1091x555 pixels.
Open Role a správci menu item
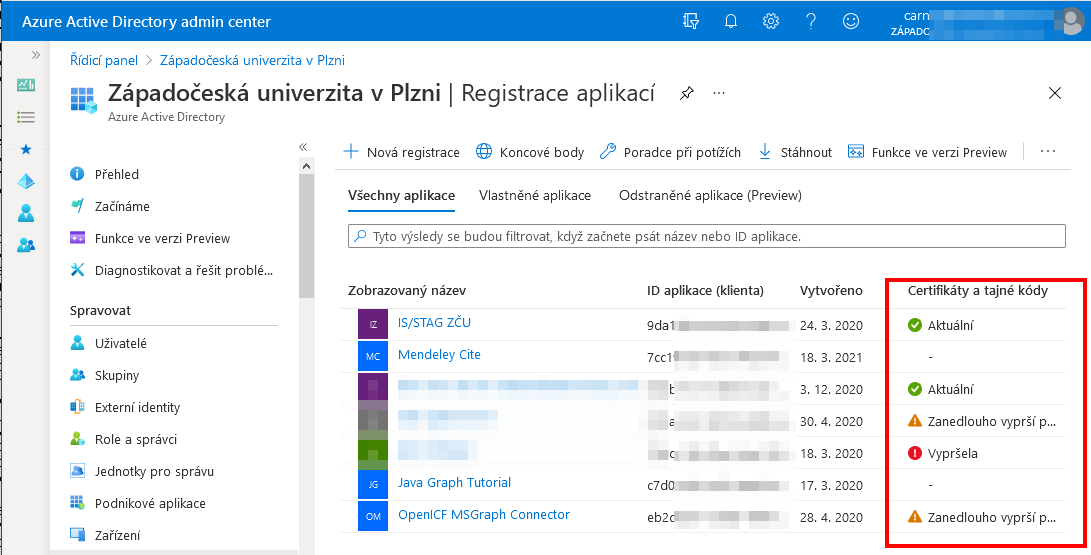coord(136,440)
